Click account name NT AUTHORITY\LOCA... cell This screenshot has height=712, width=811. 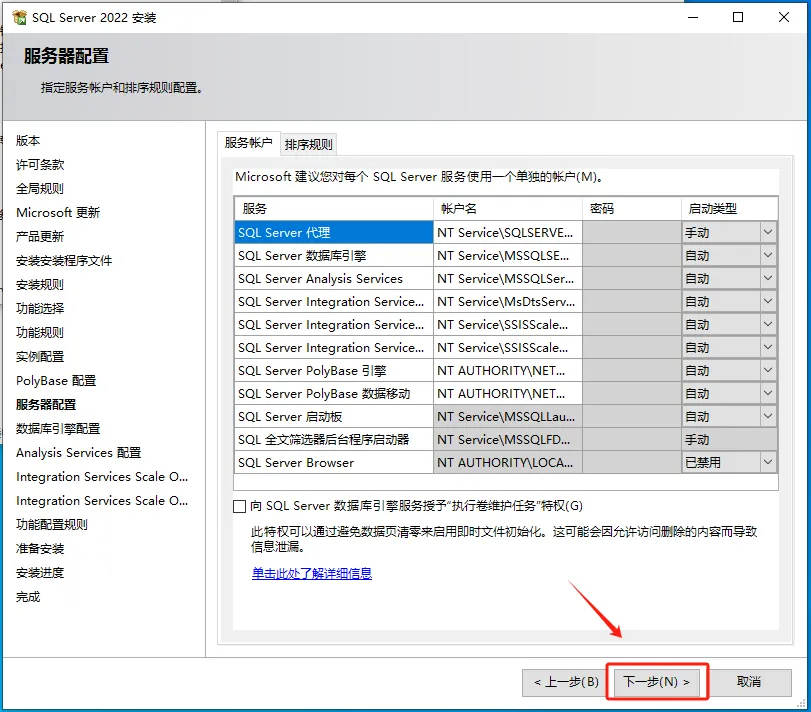click(x=508, y=462)
